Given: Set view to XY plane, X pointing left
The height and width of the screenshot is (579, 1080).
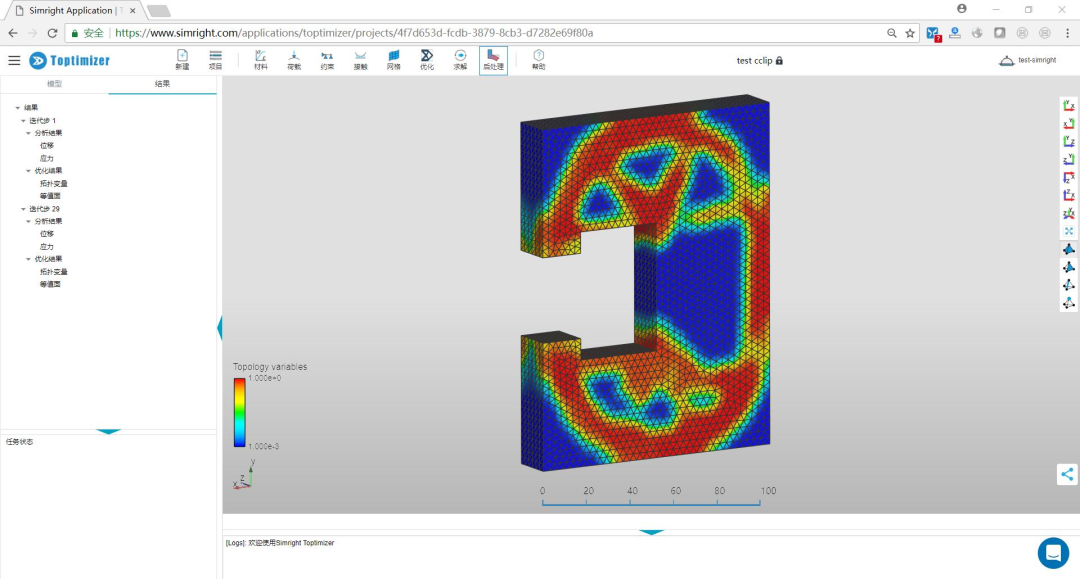Looking at the screenshot, I should point(1068,123).
